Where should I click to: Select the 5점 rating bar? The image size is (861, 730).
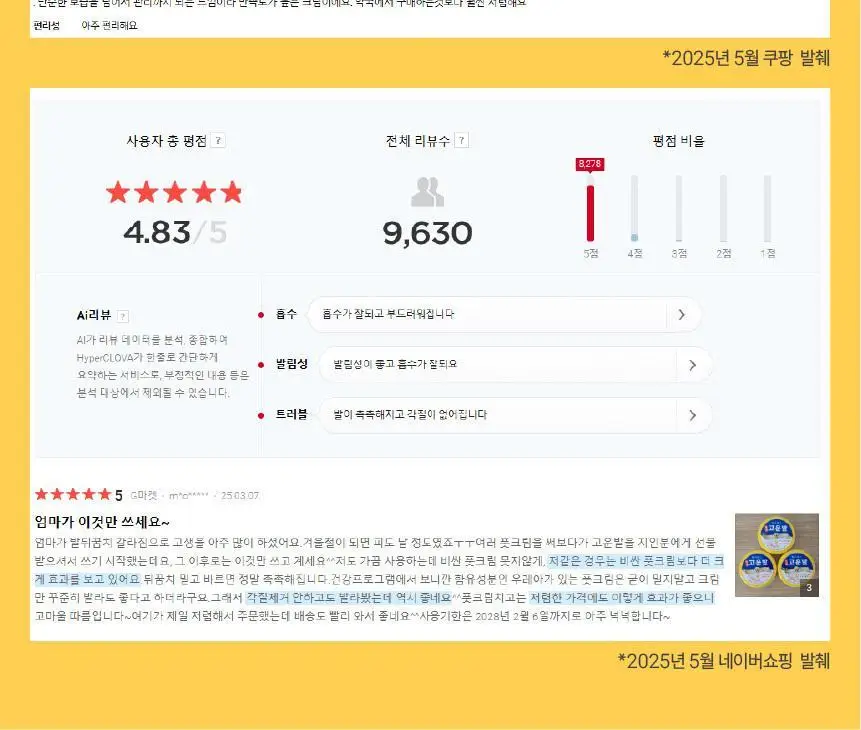[x=590, y=209]
